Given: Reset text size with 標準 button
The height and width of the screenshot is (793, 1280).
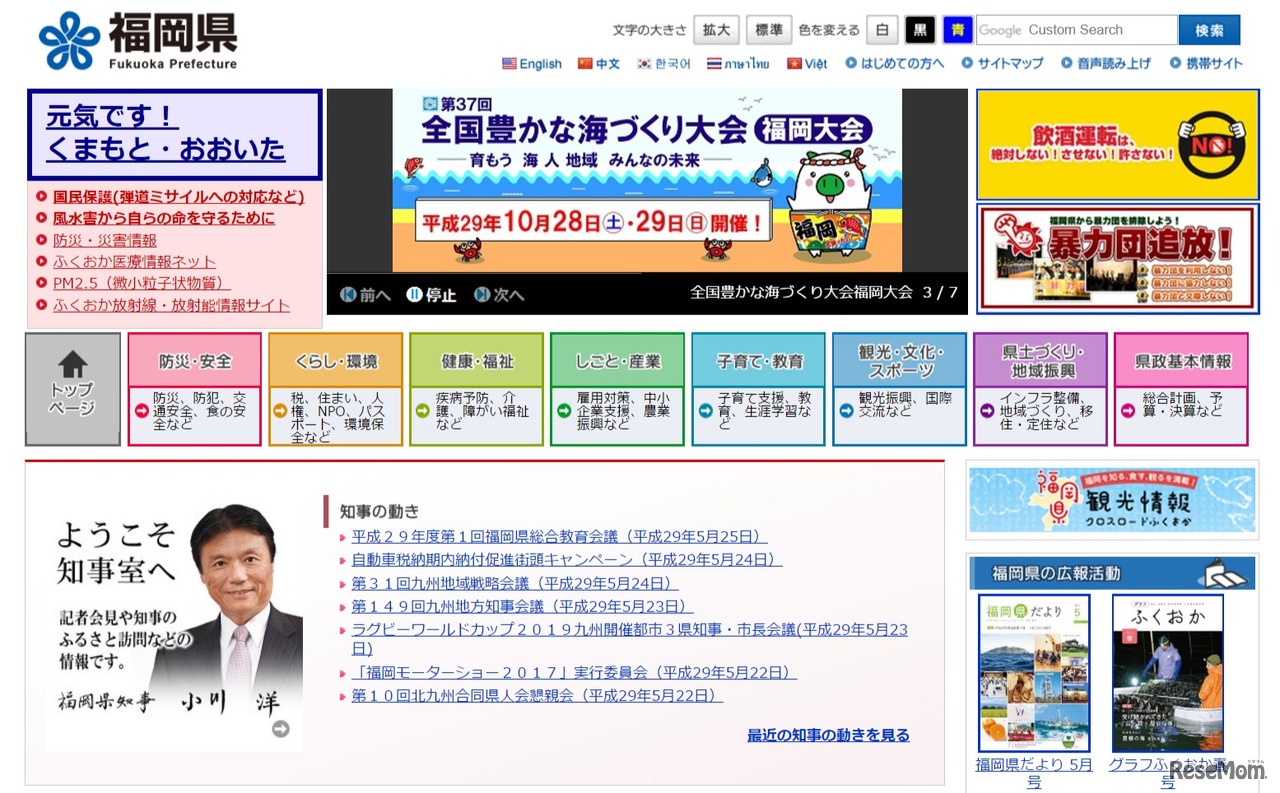Looking at the screenshot, I should click(769, 30).
